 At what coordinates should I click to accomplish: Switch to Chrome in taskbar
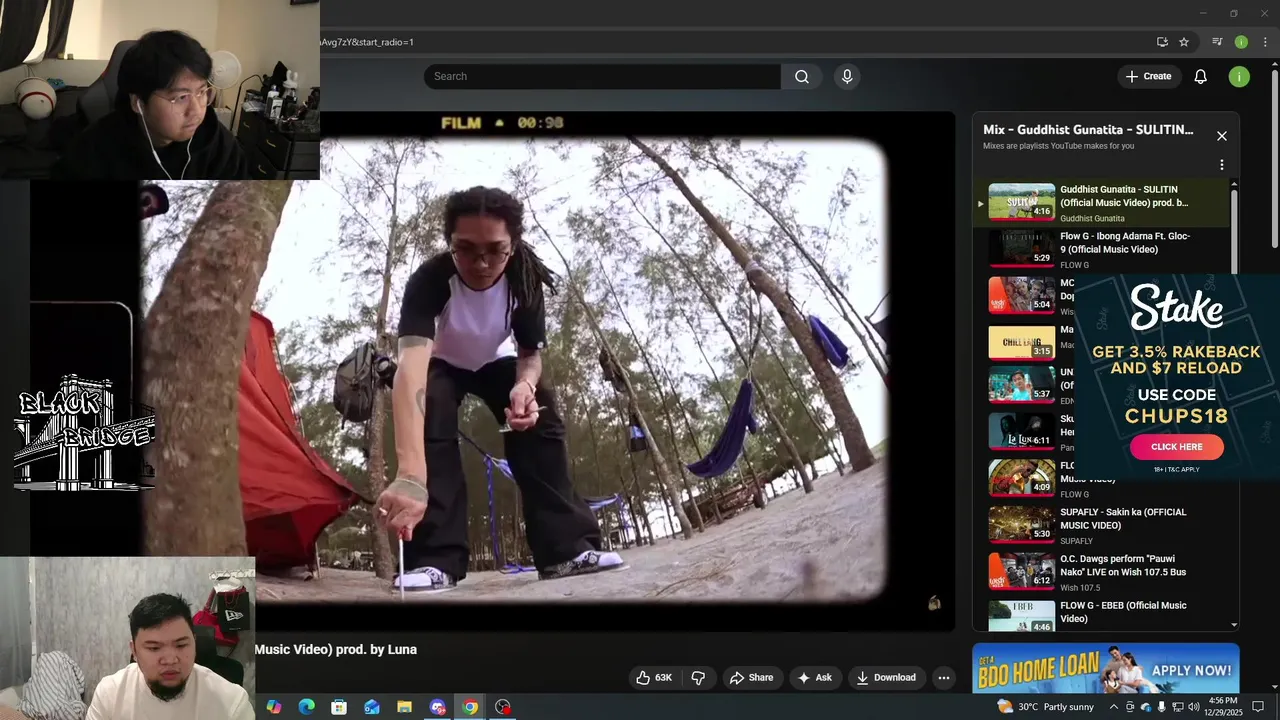click(x=470, y=707)
